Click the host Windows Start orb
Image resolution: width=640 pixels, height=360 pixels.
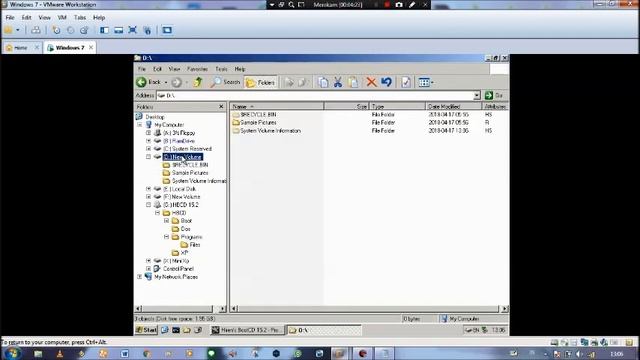(x=12, y=353)
